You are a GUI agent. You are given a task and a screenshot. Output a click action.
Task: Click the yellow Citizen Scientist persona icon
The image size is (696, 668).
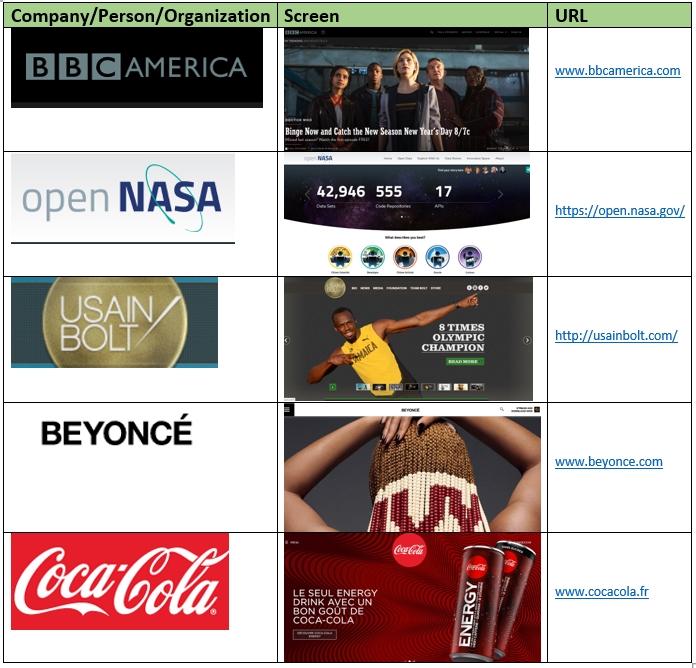340,257
